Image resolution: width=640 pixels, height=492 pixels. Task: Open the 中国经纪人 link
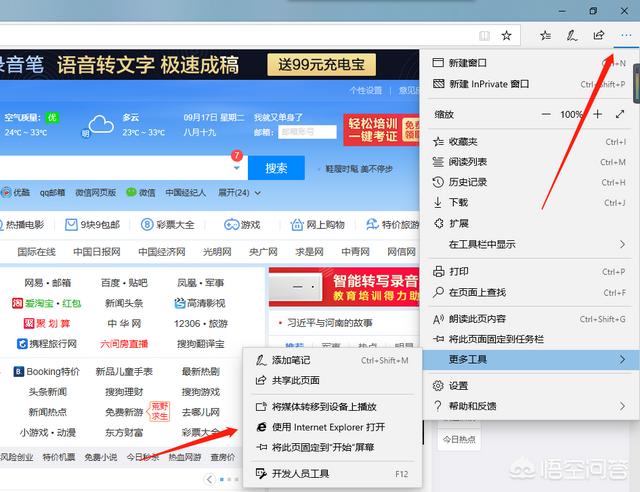[x=186, y=192]
